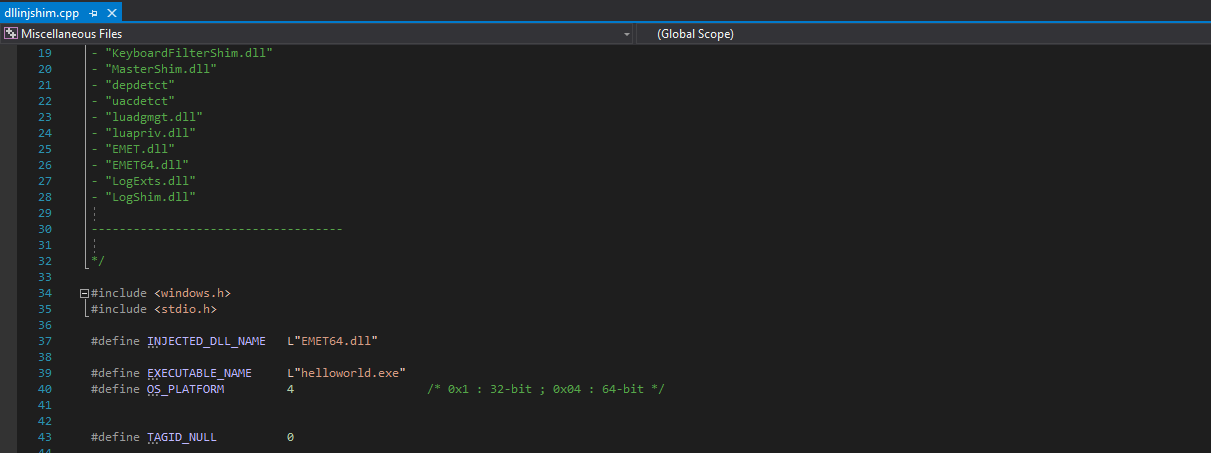Click the TAGID_NULL macro identifier
The height and width of the screenshot is (453, 1211).
coord(181,437)
